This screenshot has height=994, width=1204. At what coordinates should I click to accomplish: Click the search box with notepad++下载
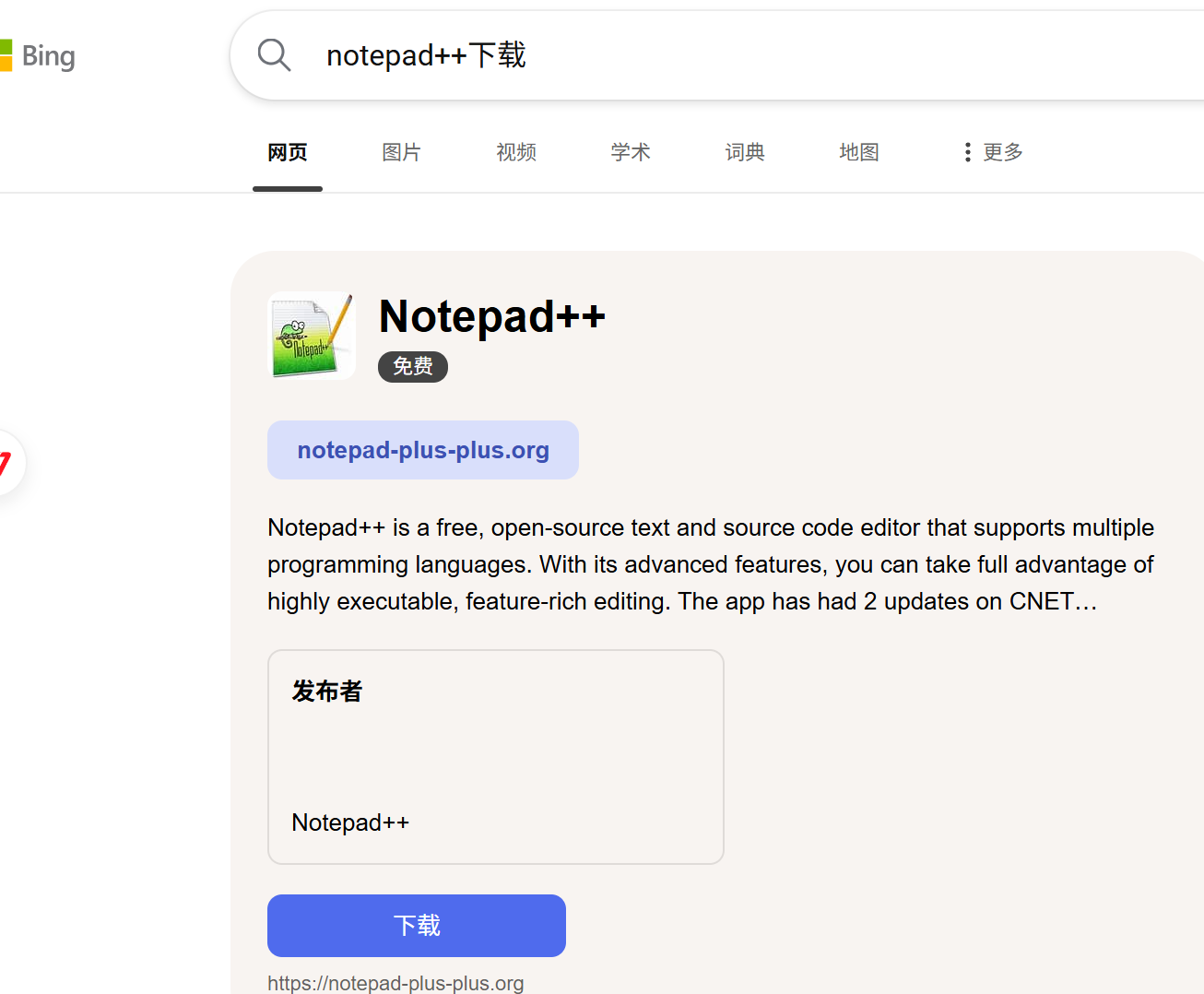tap(719, 55)
